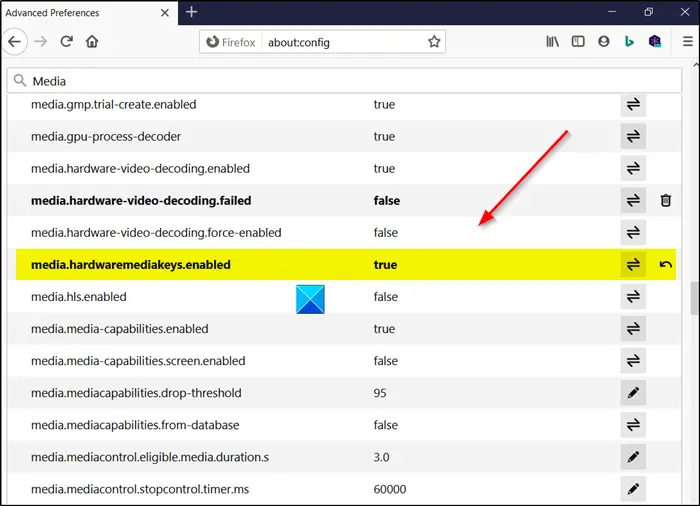700x506 pixels.
Task: Reset media.hardwaremediakeys.enabled with undo arrow
Action: 665,264
